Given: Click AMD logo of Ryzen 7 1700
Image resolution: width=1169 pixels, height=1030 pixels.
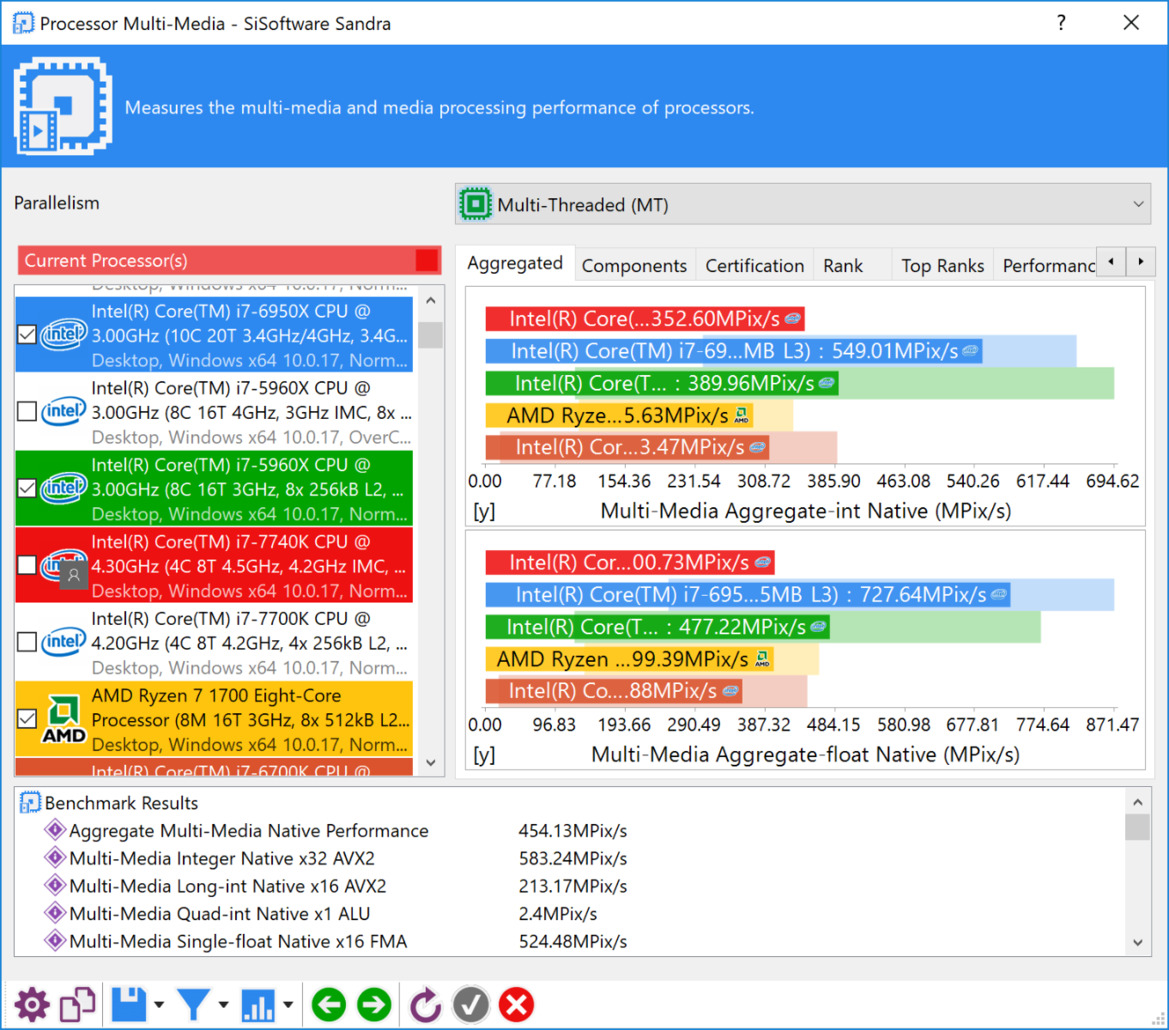Looking at the screenshot, I should click(63, 719).
